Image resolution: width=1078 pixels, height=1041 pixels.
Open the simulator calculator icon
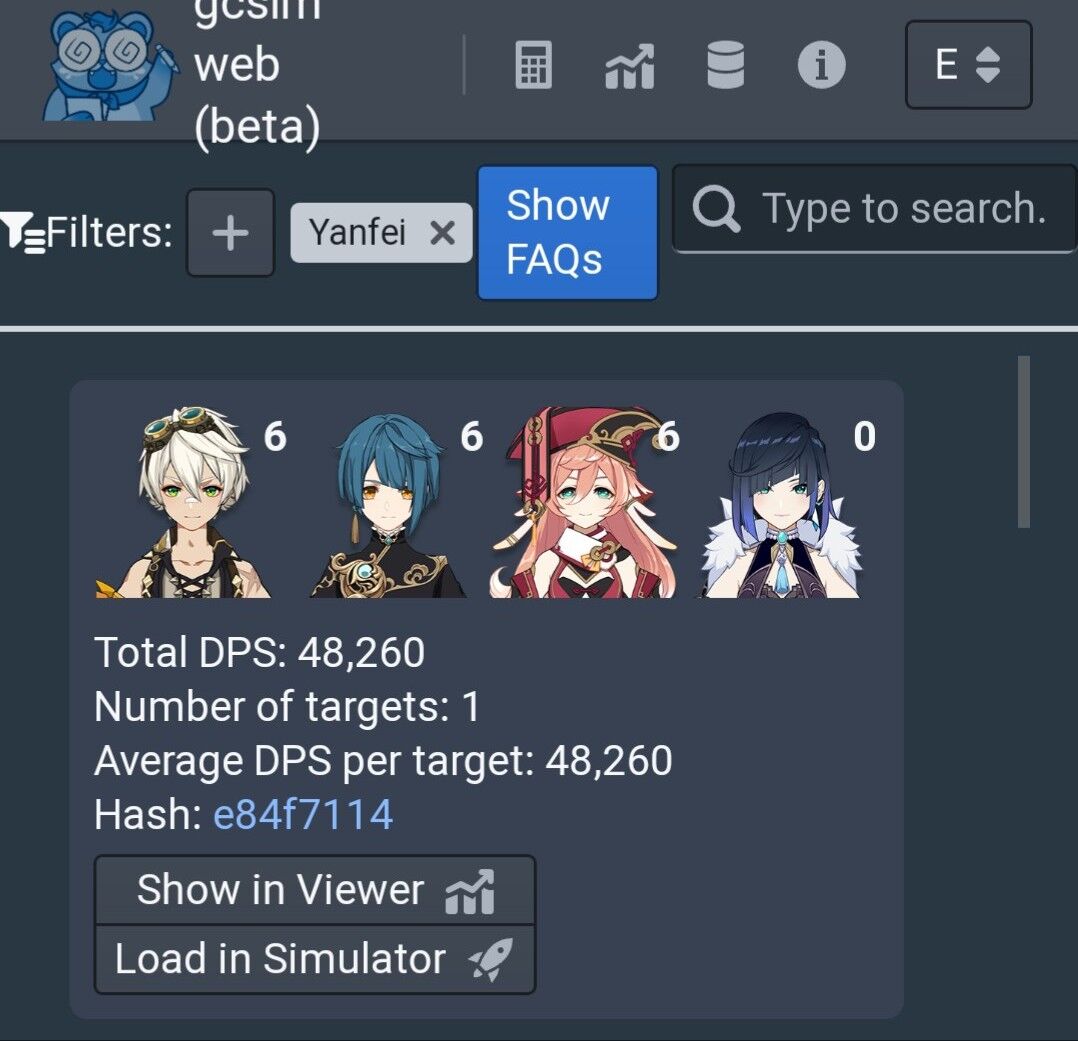coord(534,65)
